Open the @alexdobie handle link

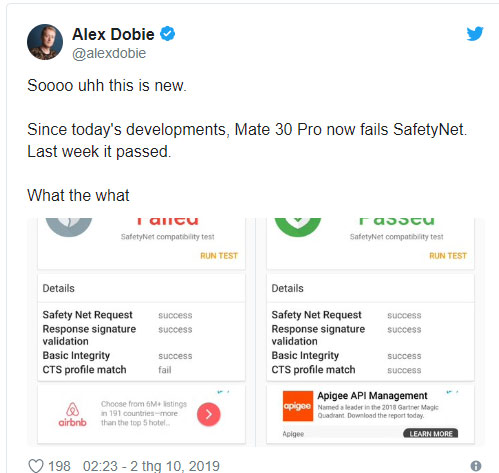pyautogui.click(x=109, y=53)
